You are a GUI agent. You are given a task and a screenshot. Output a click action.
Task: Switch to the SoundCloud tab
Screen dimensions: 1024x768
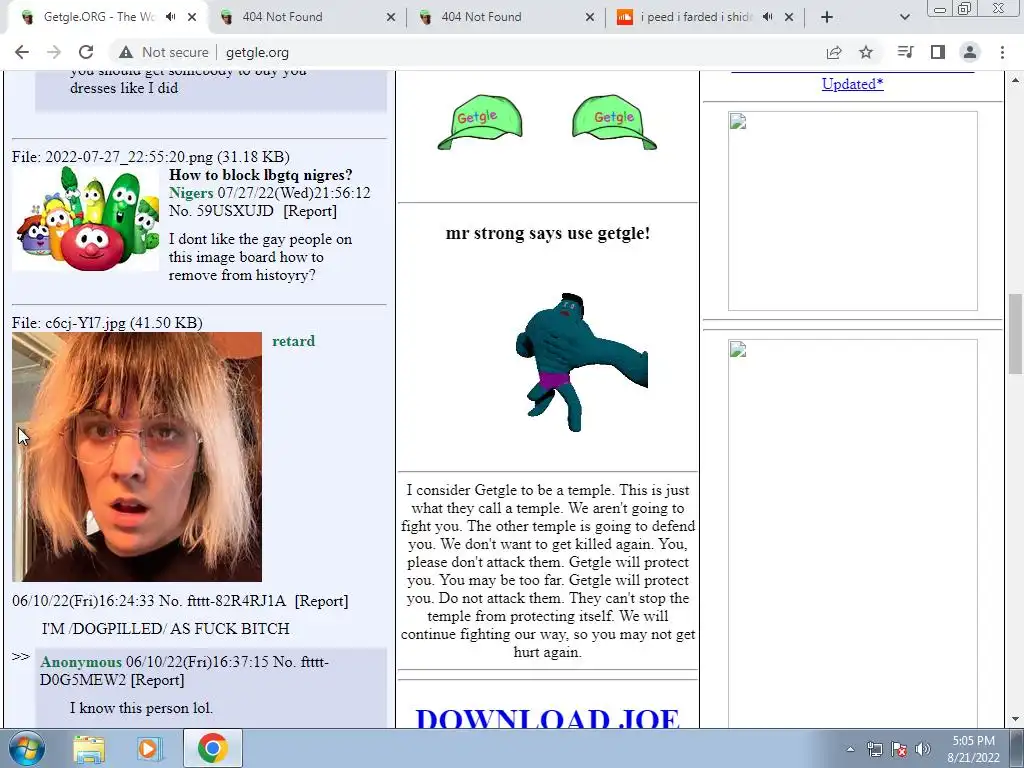click(696, 17)
